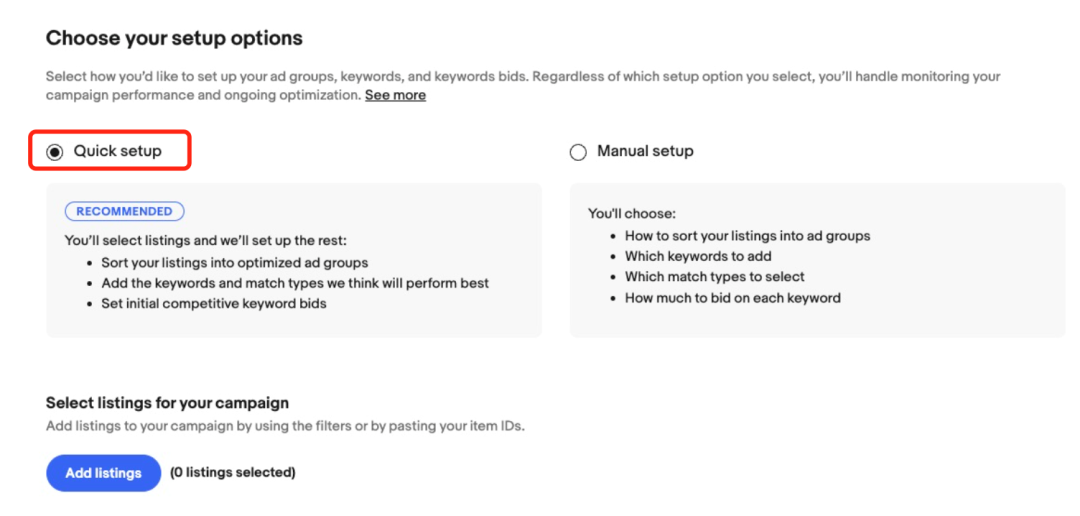
Task: Select the Quick setup radio button
Action: coord(55,152)
